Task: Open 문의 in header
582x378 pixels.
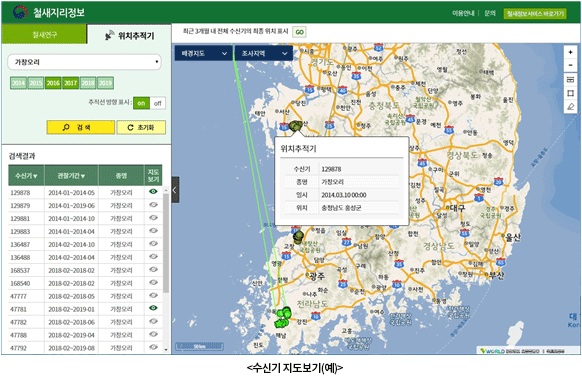Action: click(x=490, y=13)
